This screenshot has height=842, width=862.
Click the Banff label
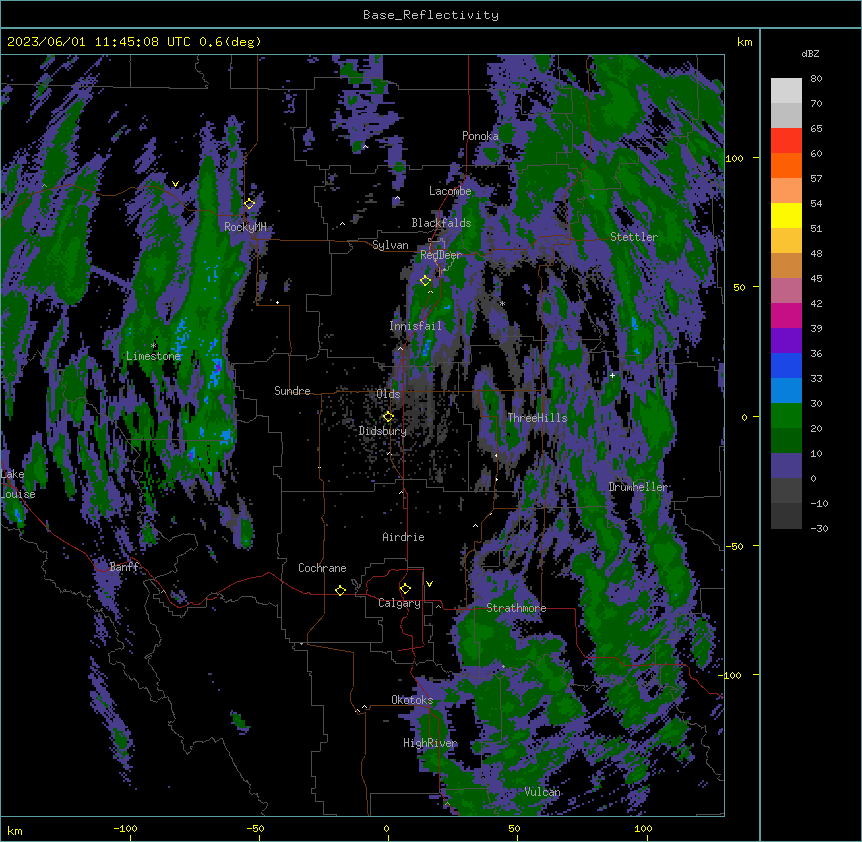pos(124,567)
